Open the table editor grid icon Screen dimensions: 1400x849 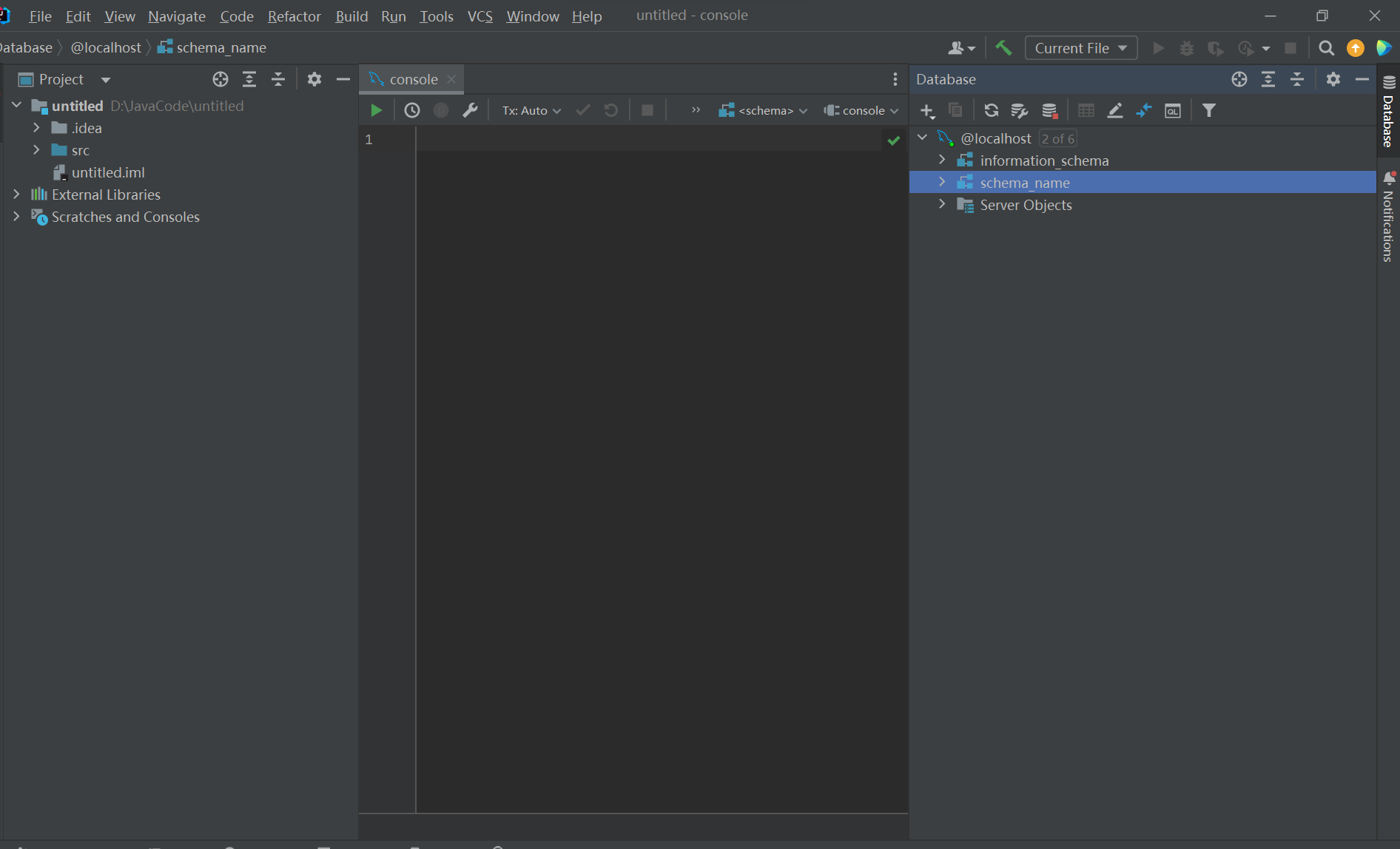1086,110
